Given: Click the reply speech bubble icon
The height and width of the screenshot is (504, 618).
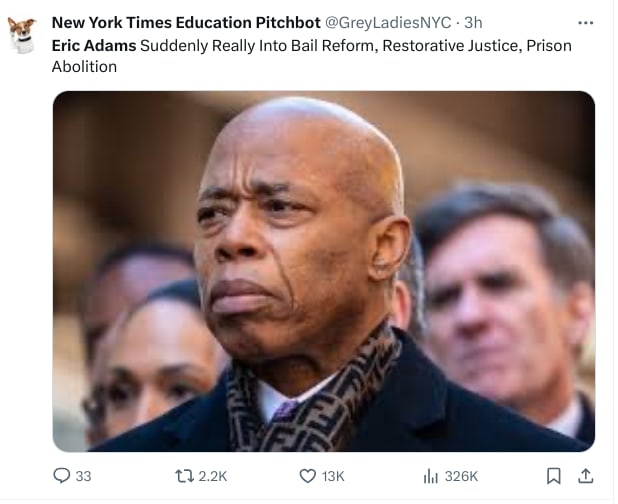Looking at the screenshot, I should coord(61,476).
